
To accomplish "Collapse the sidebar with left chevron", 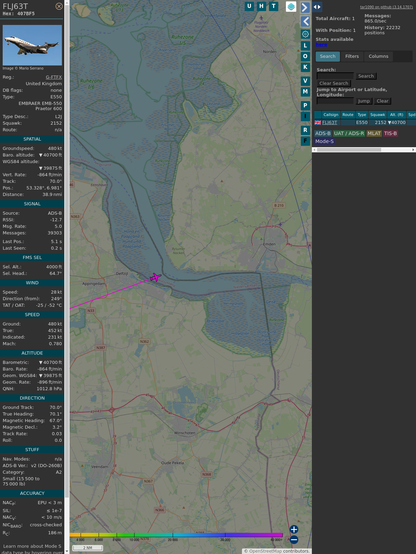I will click(x=305, y=21).
